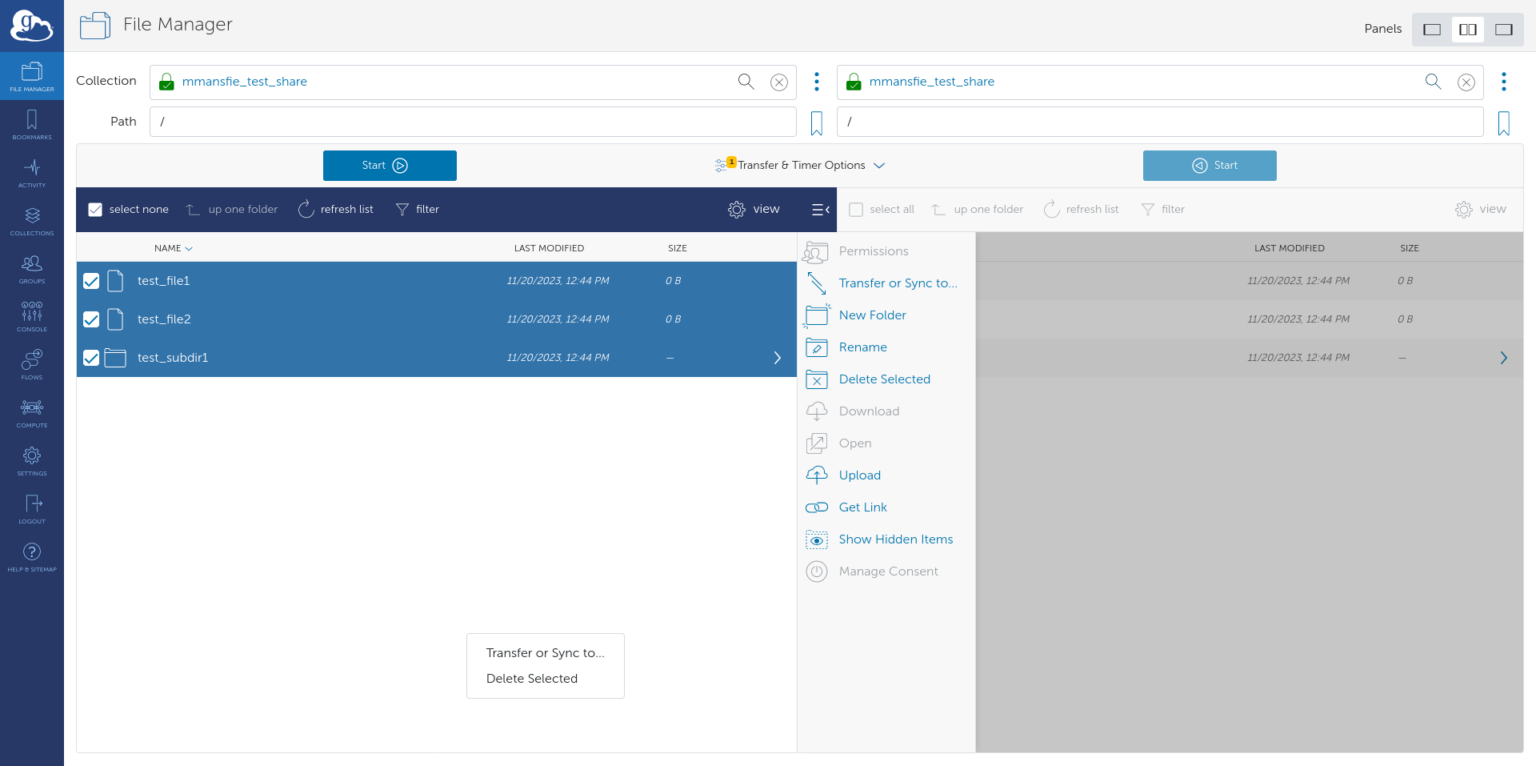This screenshot has width=1536, height=766.
Task: Click refresh list in the file toolbar
Action: (336, 209)
